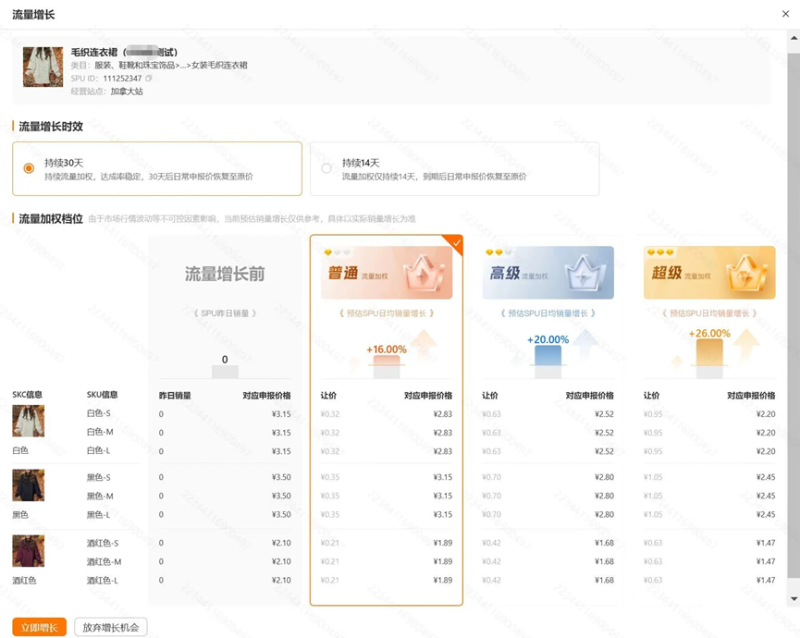Click the 超级 crown banner icon
The height and width of the screenshot is (638, 800).
click(x=709, y=273)
